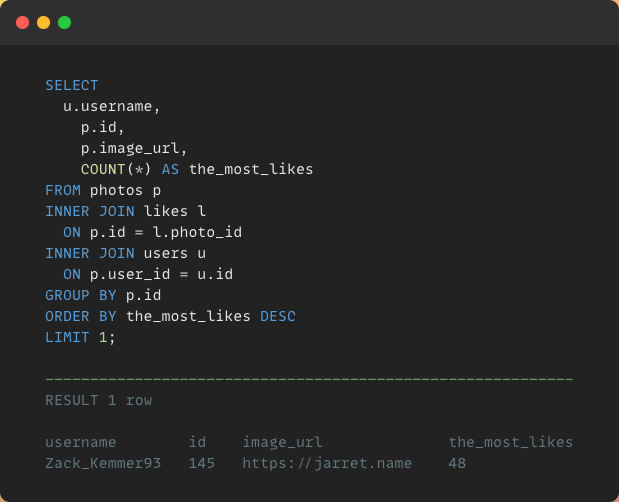Click the GROUP BY keywords
619x502 pixels.
[81, 295]
